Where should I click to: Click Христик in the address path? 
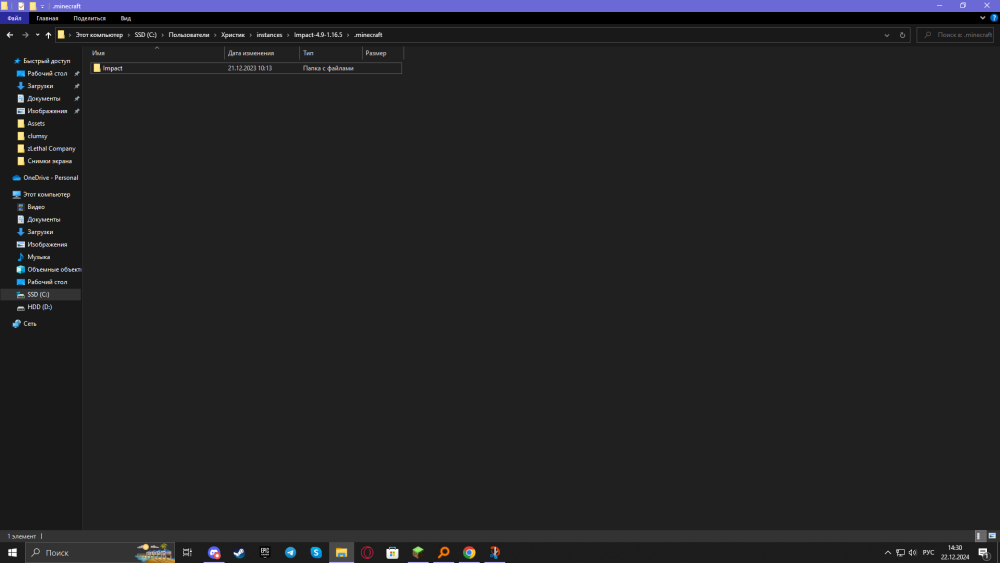pos(233,35)
